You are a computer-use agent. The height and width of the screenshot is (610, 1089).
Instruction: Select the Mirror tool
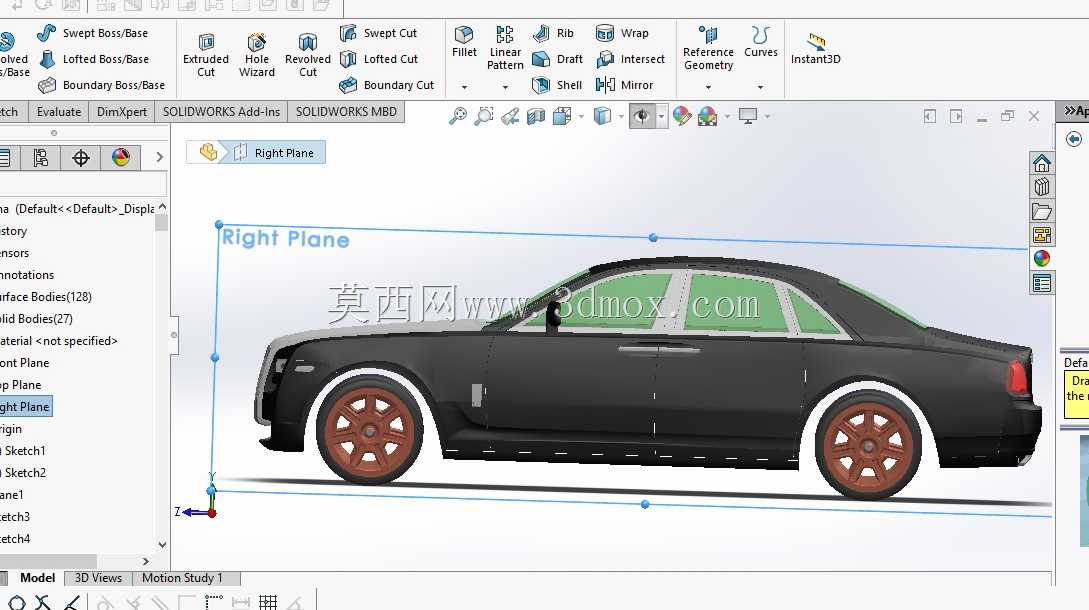tap(625, 85)
